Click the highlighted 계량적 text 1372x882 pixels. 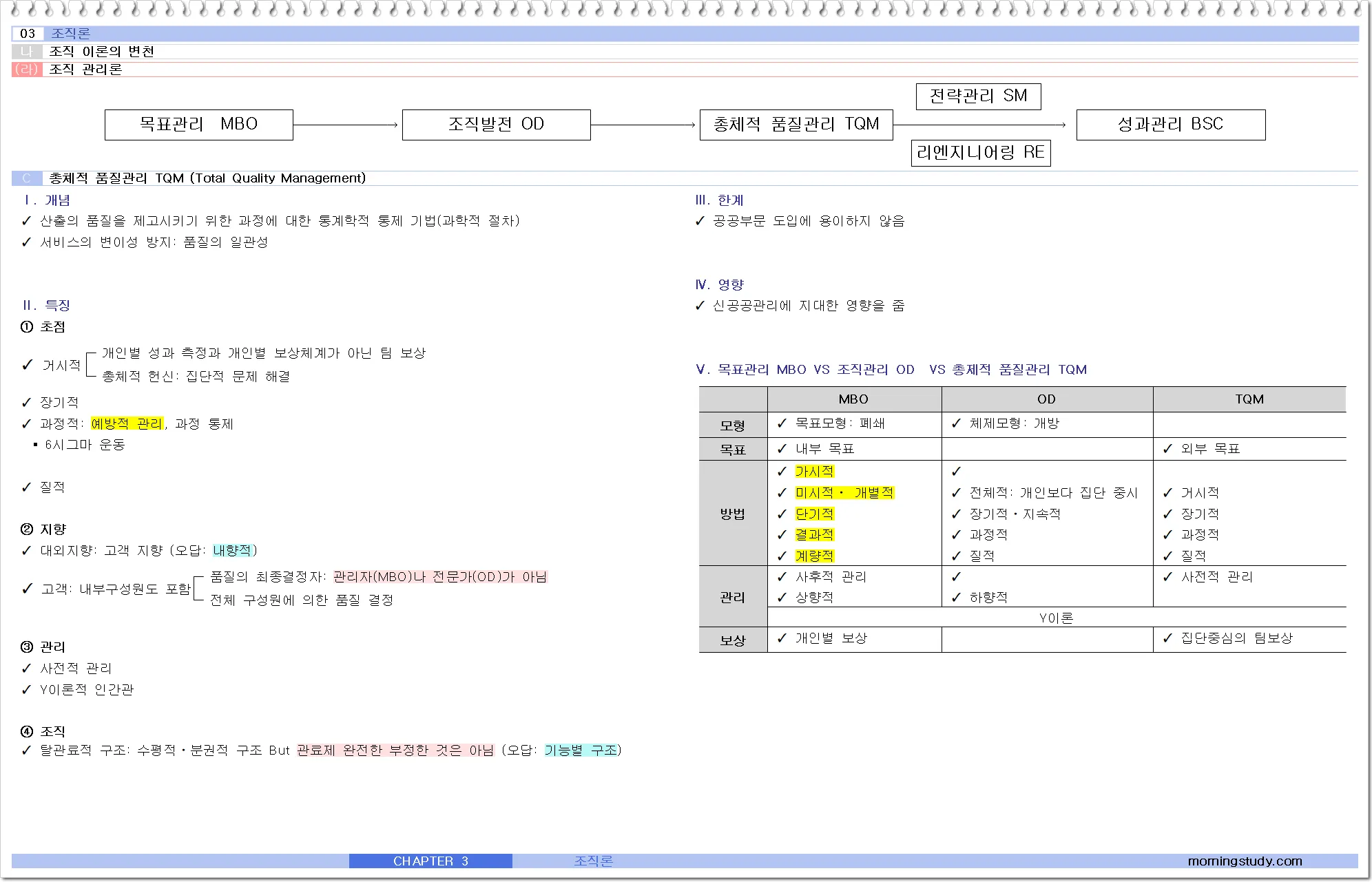pyautogui.click(x=815, y=556)
